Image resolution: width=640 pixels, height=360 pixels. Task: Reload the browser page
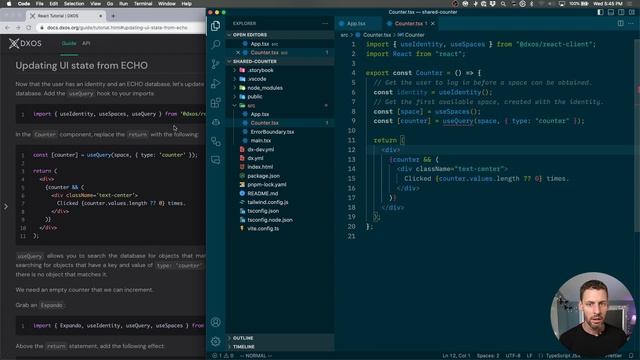[x=29, y=28]
